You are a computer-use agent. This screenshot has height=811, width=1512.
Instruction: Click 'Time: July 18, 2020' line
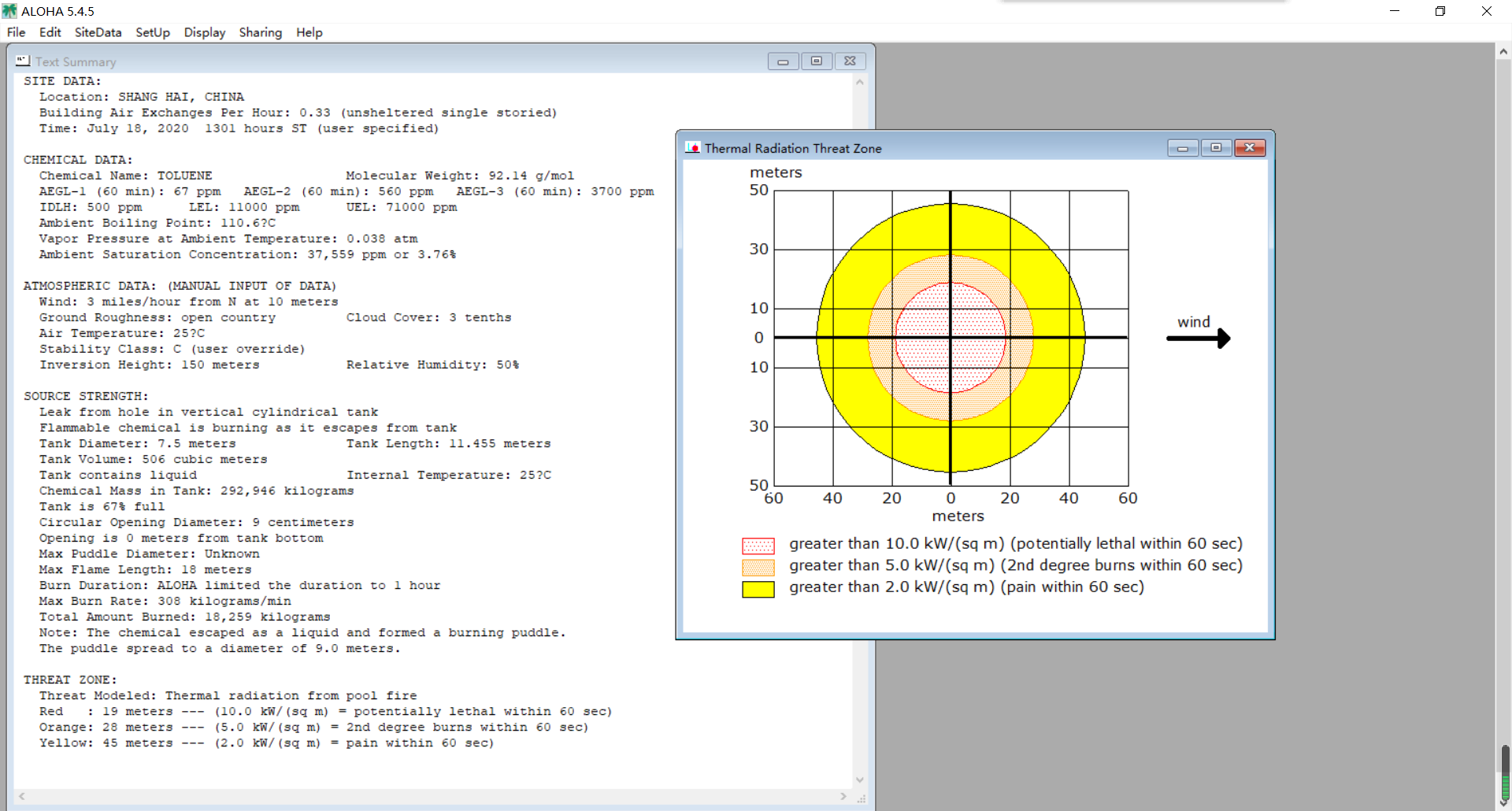[x=239, y=128]
